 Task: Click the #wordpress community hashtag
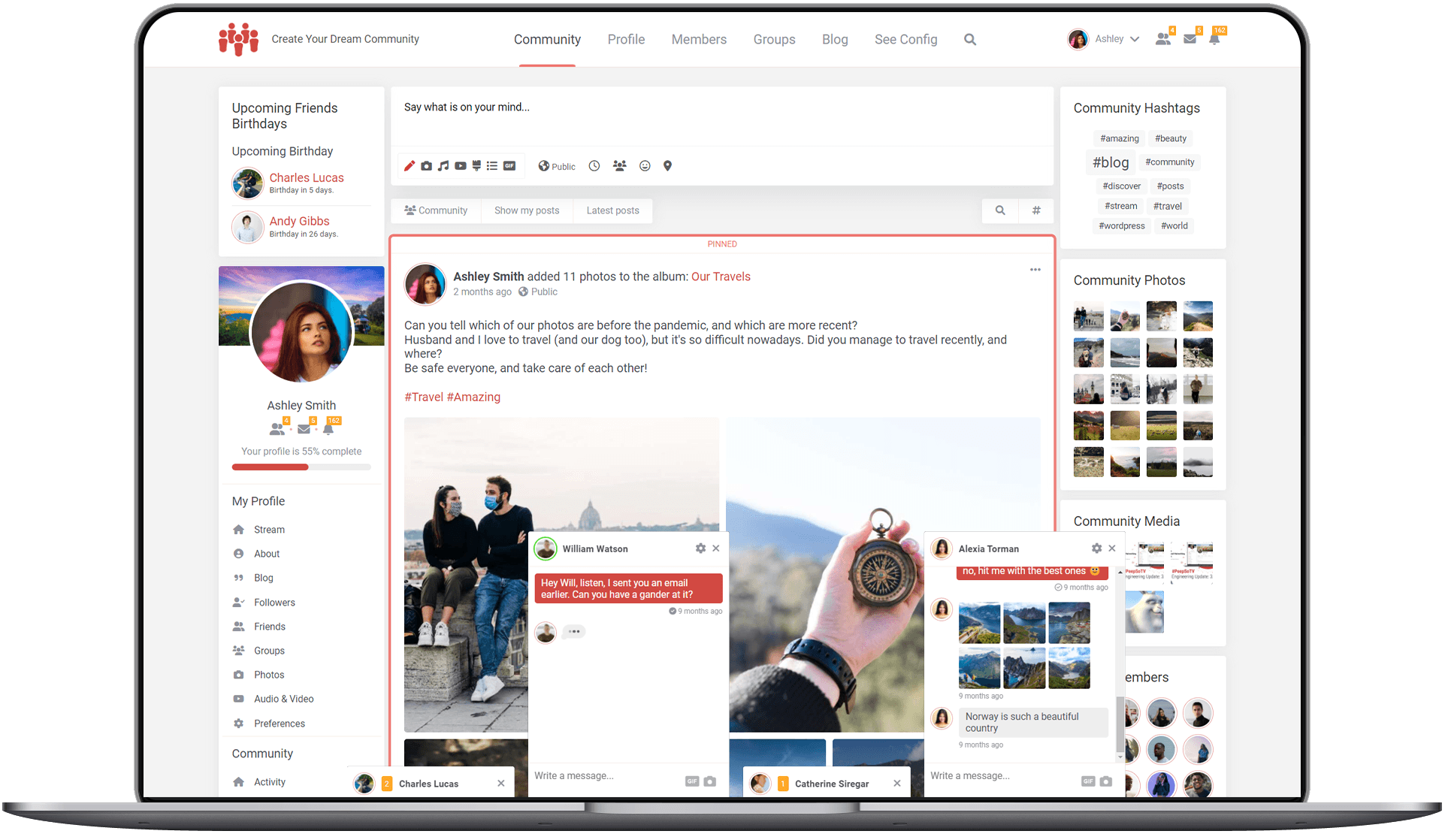point(1122,226)
